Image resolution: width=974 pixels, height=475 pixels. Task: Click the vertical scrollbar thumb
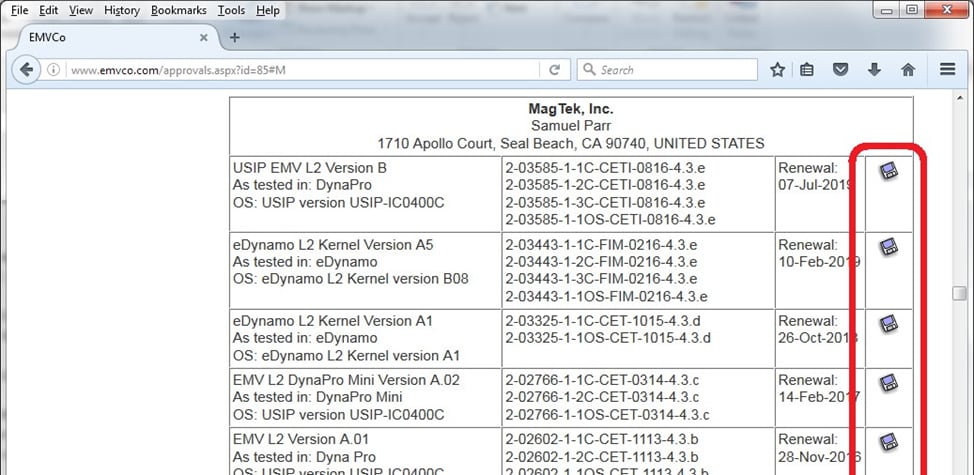(x=959, y=293)
